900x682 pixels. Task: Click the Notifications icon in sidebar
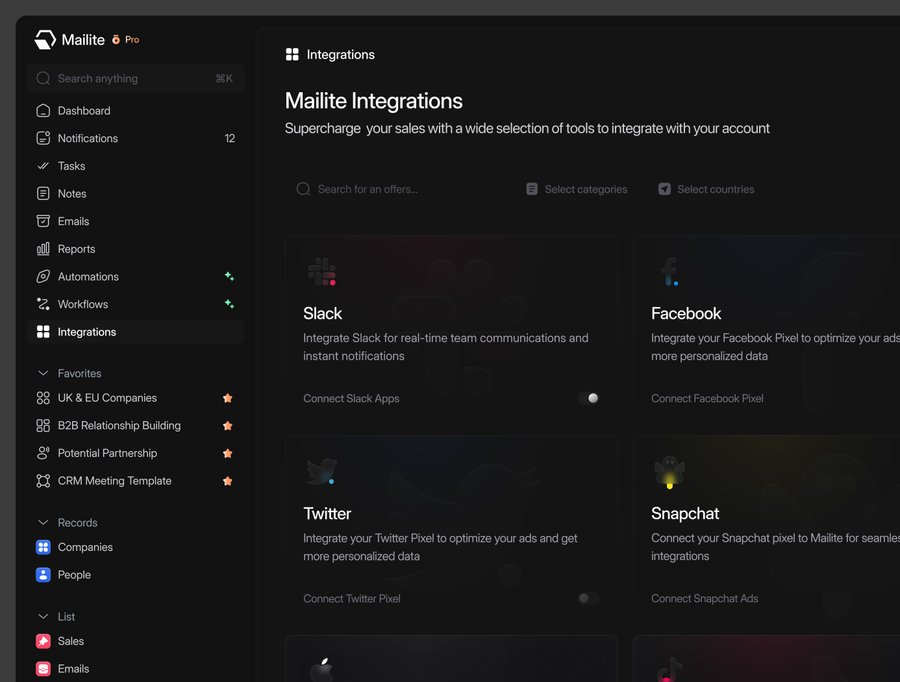43,138
